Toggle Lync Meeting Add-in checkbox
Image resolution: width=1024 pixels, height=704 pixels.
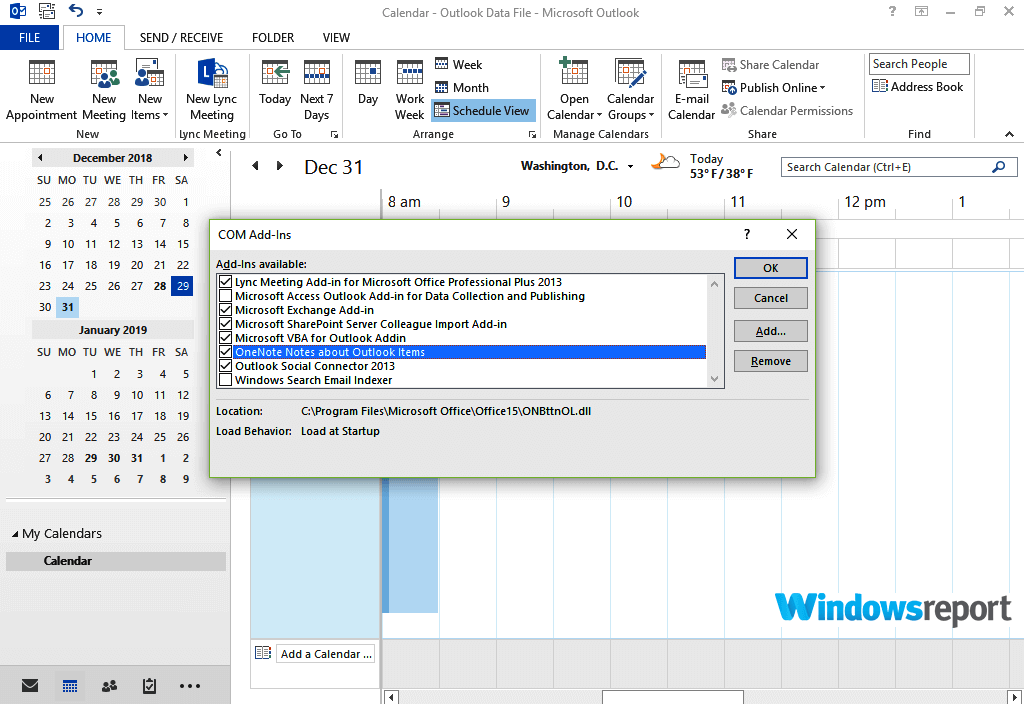coord(225,281)
